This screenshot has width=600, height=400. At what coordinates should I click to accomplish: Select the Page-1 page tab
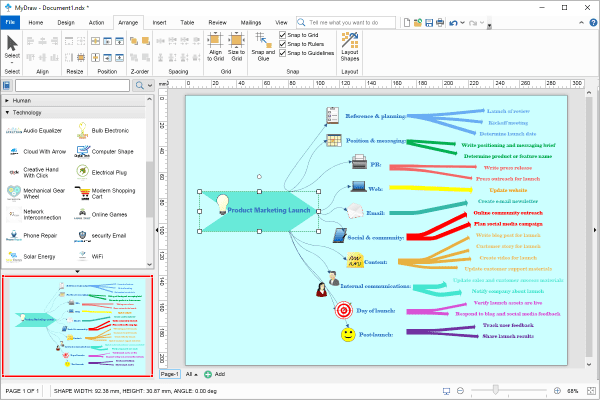[170, 374]
